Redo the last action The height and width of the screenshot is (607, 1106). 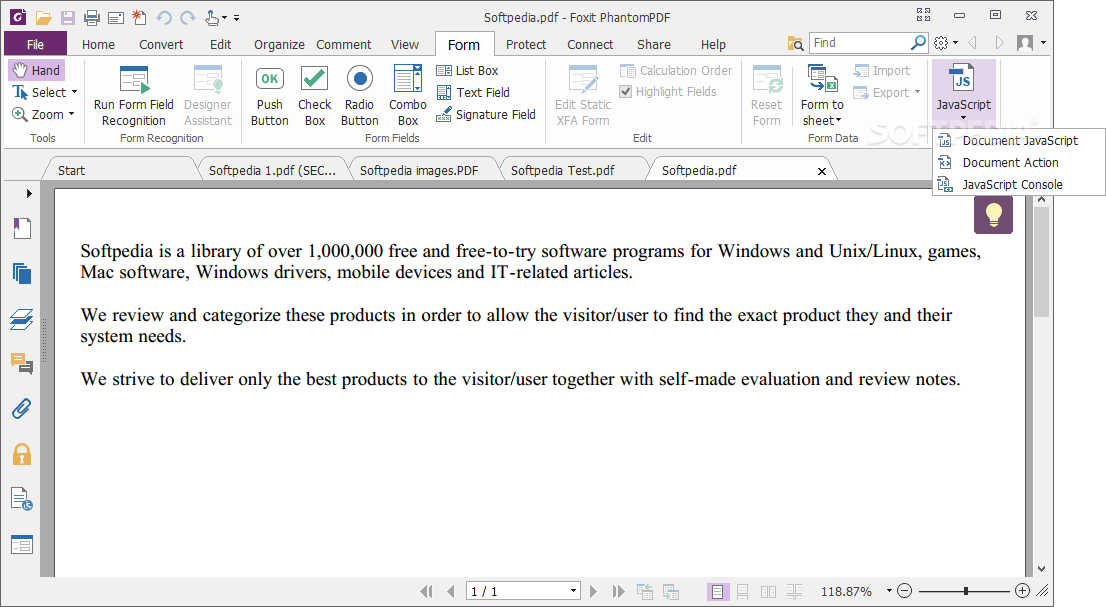pos(188,17)
